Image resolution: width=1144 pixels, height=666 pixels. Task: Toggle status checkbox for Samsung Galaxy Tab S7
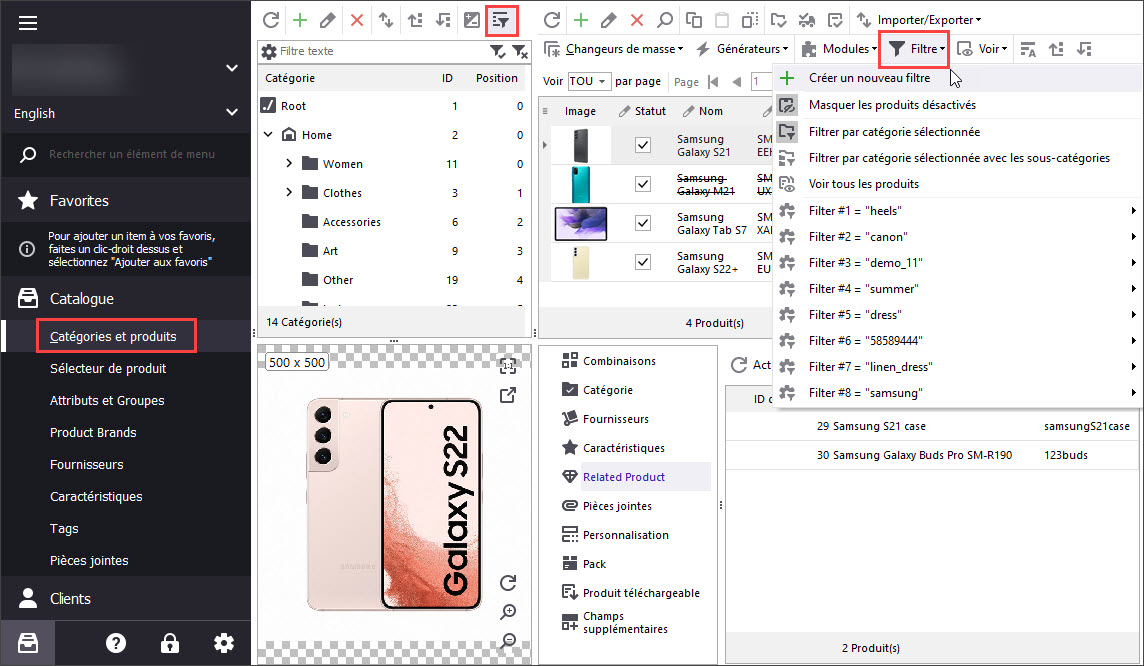[x=643, y=222]
